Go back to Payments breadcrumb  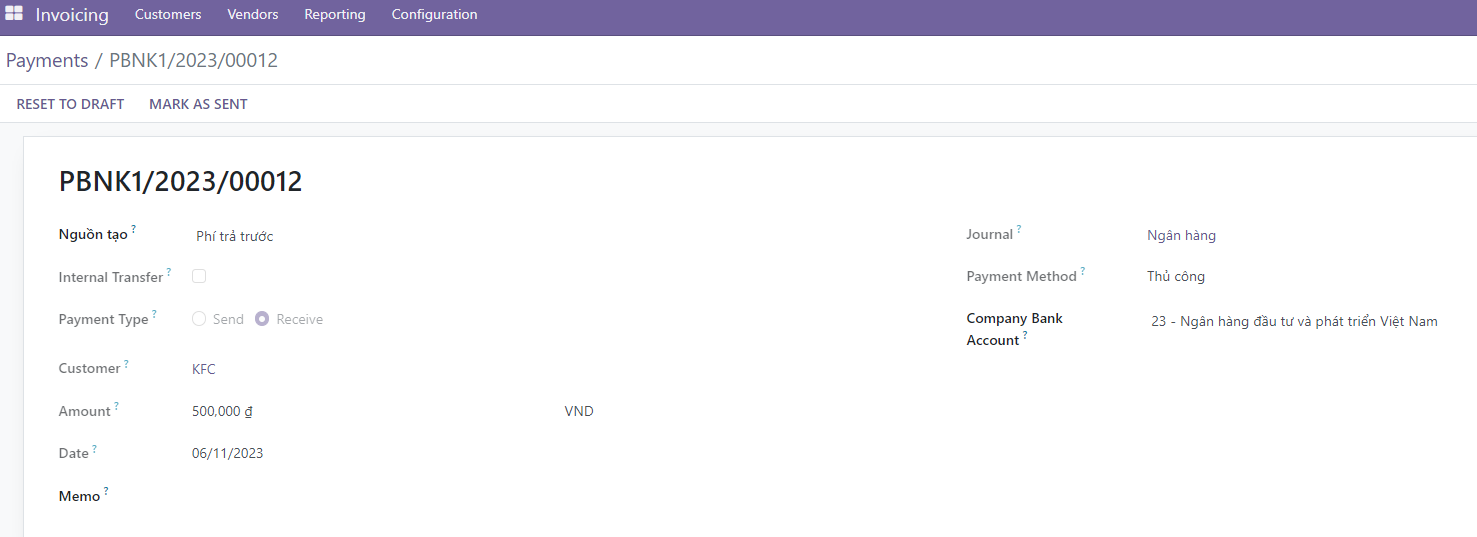[47, 61]
